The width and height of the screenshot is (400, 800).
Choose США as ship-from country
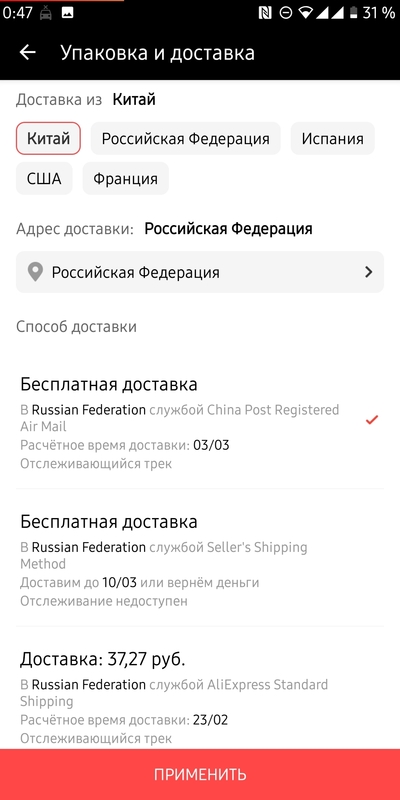click(44, 179)
